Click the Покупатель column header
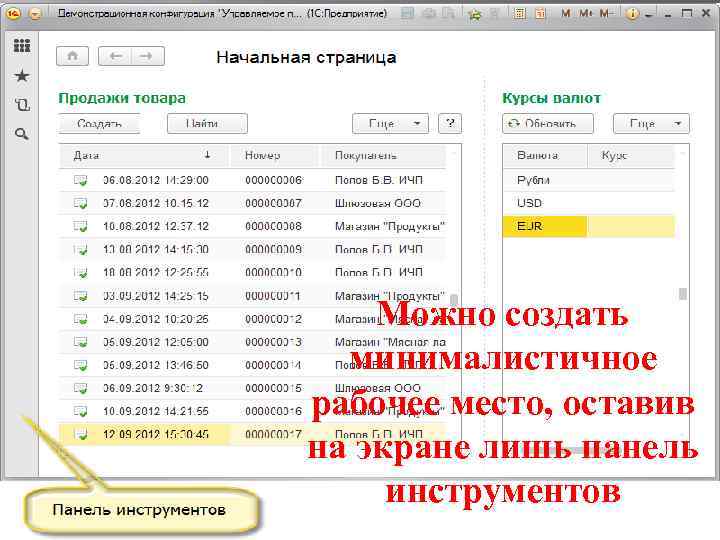Viewport: 720px width, 540px height. coord(383,155)
